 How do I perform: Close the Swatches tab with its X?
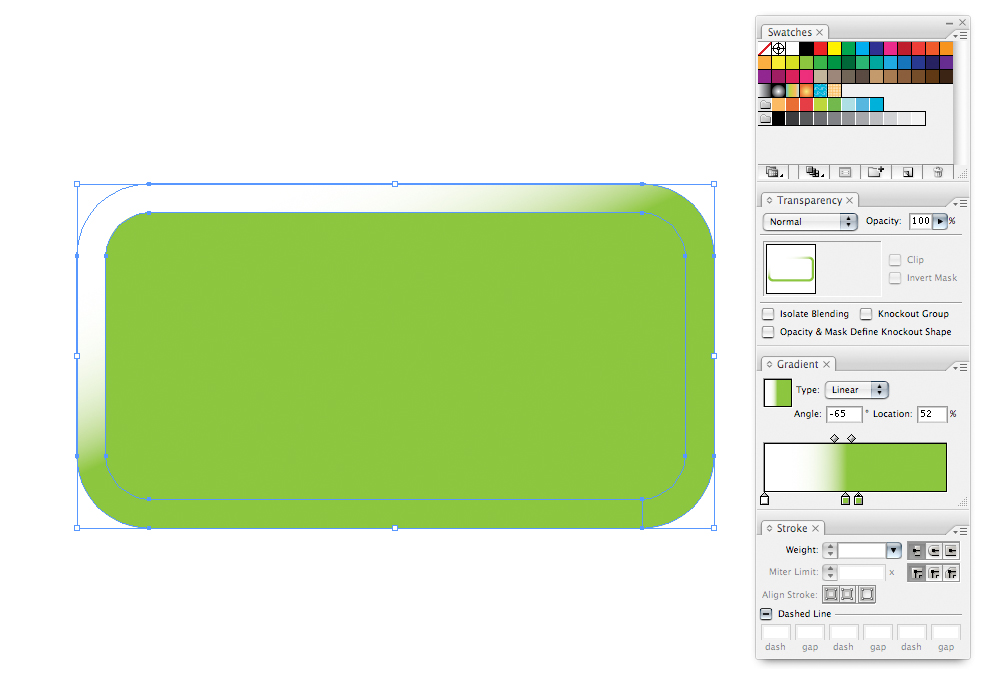[x=820, y=32]
